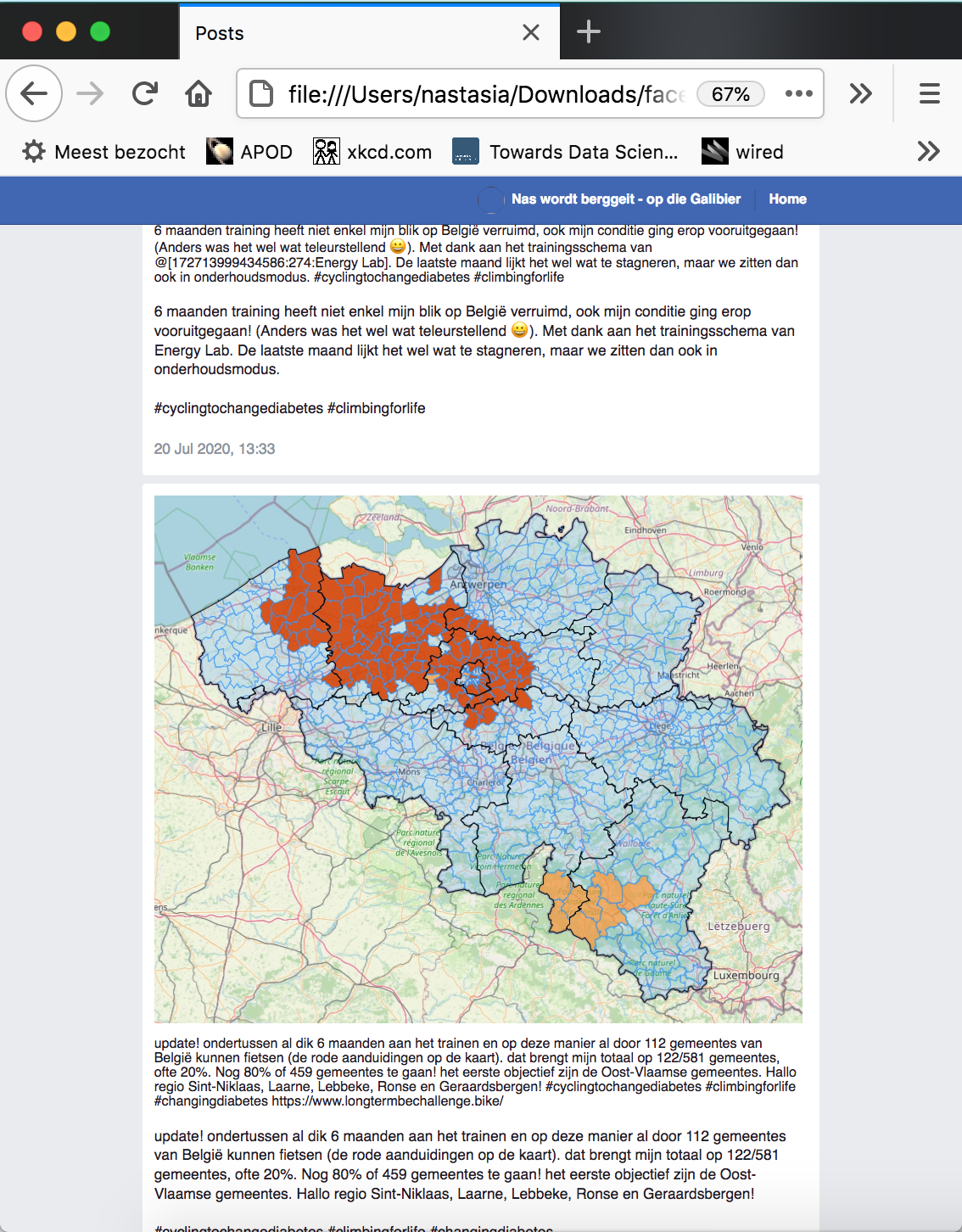Click the browser back arrow button
The height and width of the screenshot is (1232, 962).
pyautogui.click(x=34, y=93)
